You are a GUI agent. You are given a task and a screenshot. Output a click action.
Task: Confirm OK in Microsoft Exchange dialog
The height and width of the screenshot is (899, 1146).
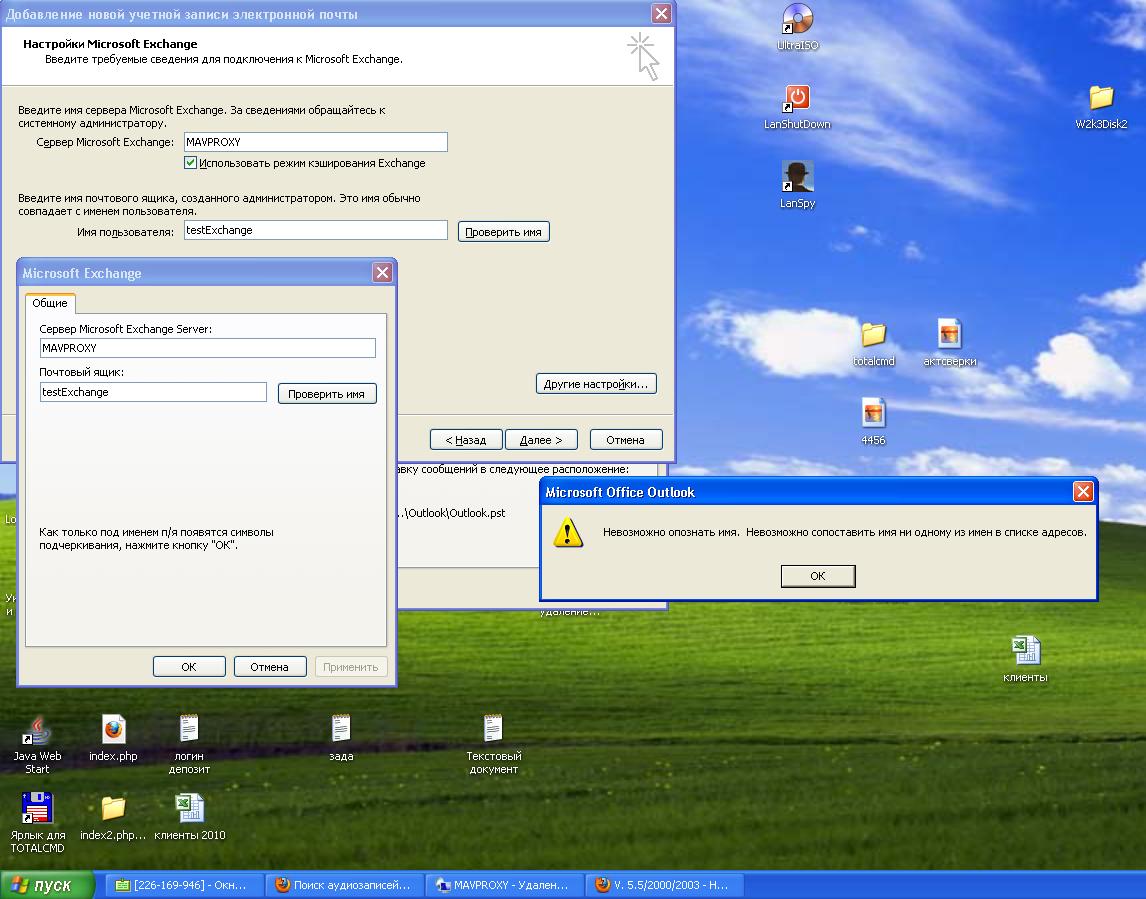[x=189, y=667]
